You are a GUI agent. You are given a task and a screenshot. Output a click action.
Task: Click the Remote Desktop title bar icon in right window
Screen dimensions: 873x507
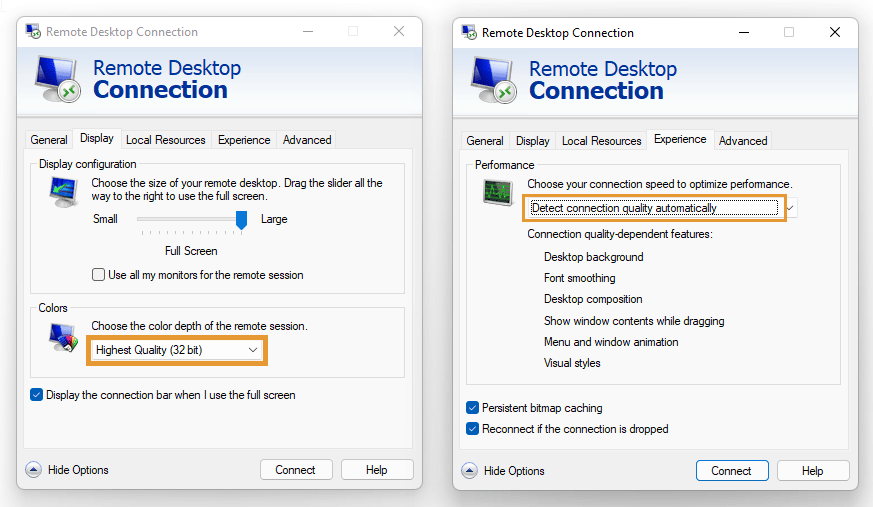tap(469, 32)
